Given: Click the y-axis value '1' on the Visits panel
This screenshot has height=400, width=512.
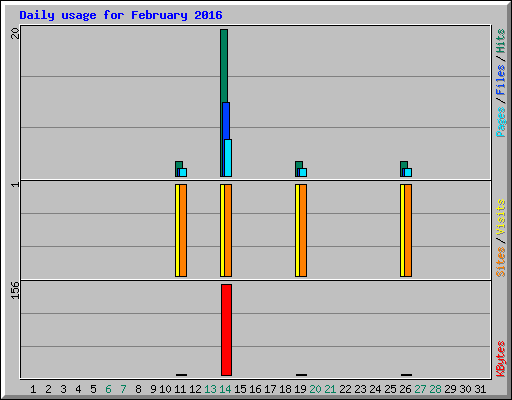Looking at the screenshot, I should tap(15, 184).
